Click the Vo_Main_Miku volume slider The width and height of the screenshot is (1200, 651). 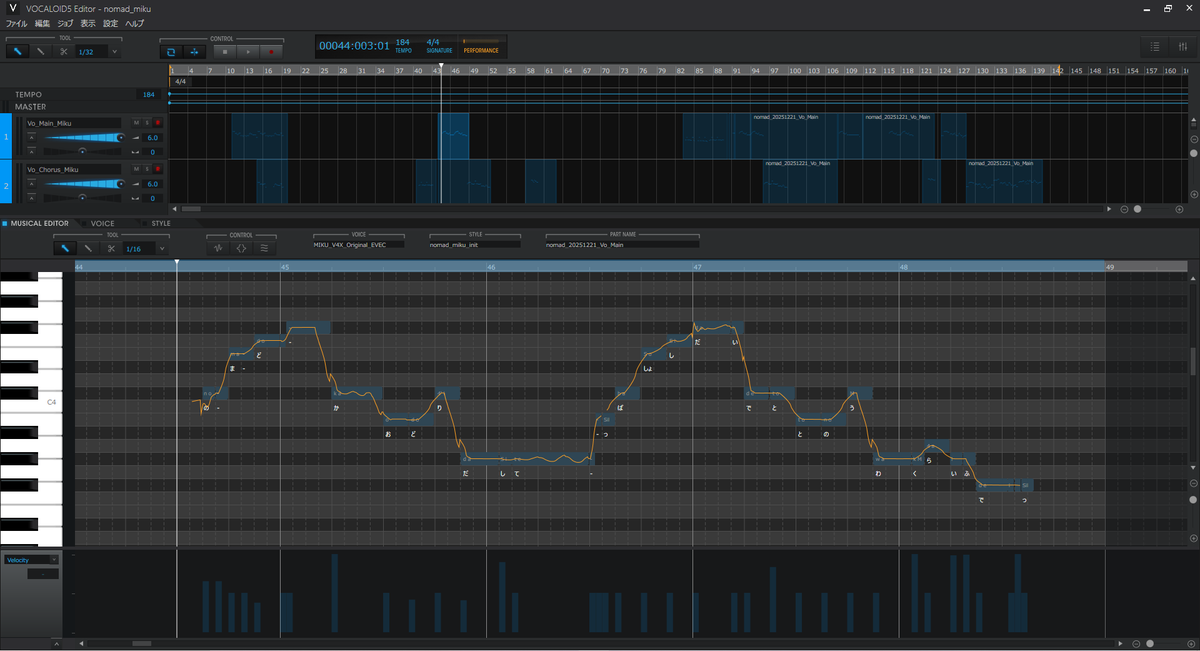coord(82,138)
